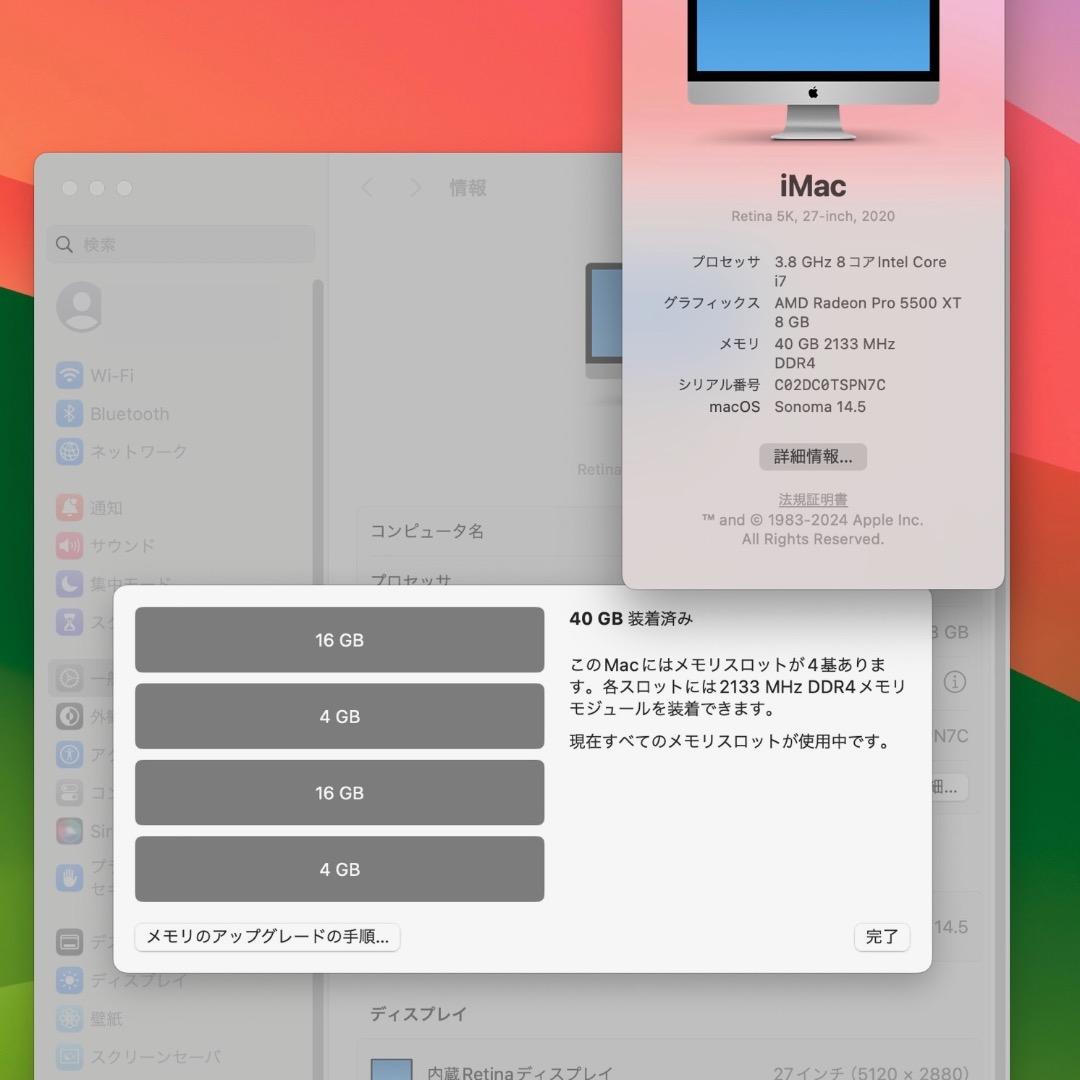Select the サウンド speaker icon
Viewport: 1080px width, 1080px height.
pos(68,545)
